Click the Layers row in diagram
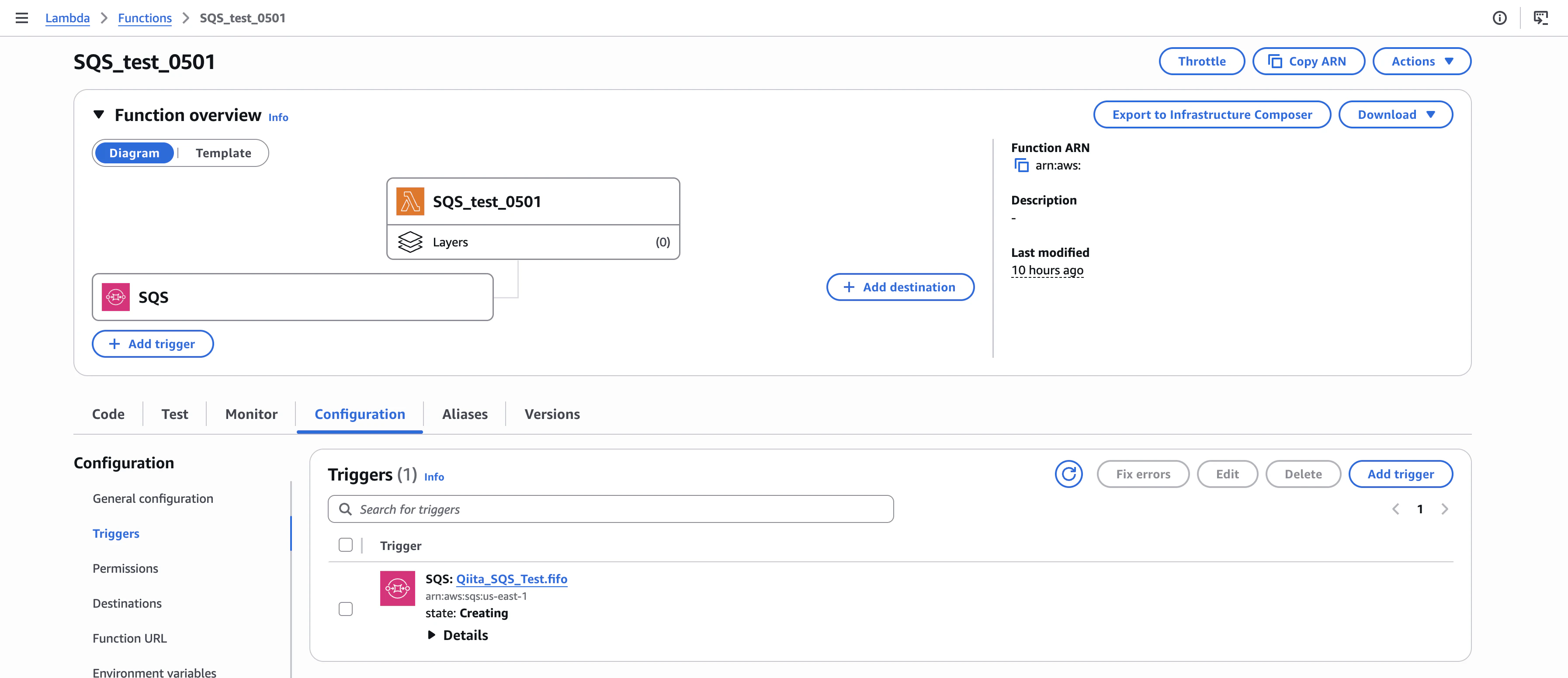1568x678 pixels. click(533, 242)
